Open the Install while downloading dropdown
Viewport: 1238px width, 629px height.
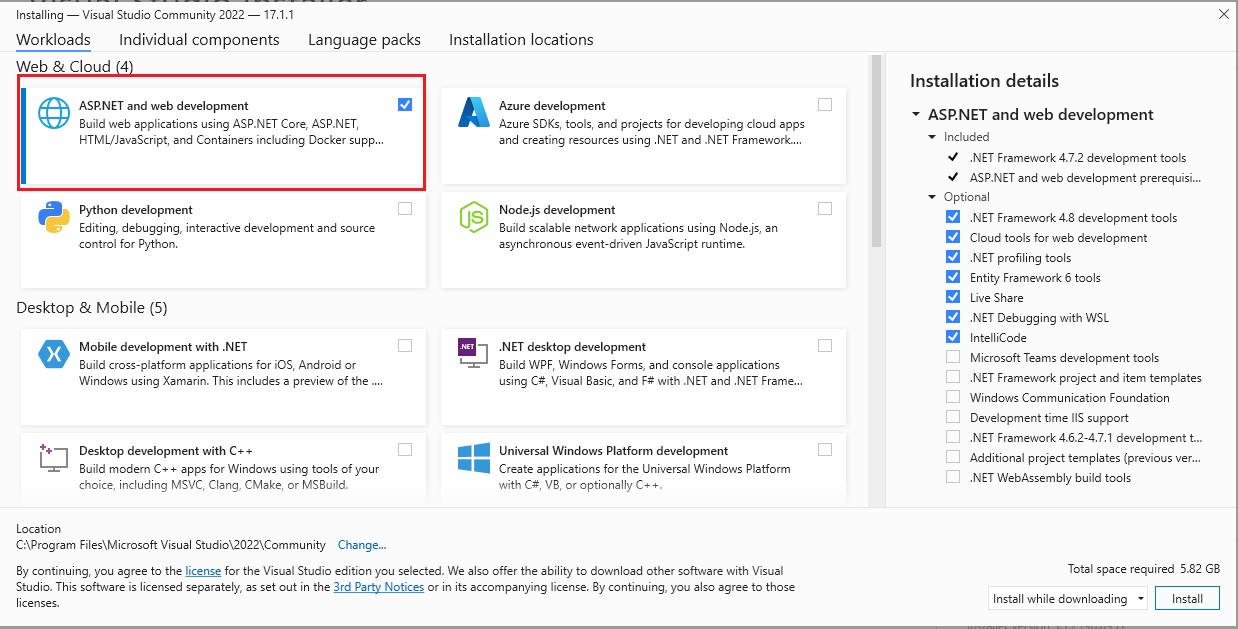pyautogui.click(x=1067, y=598)
